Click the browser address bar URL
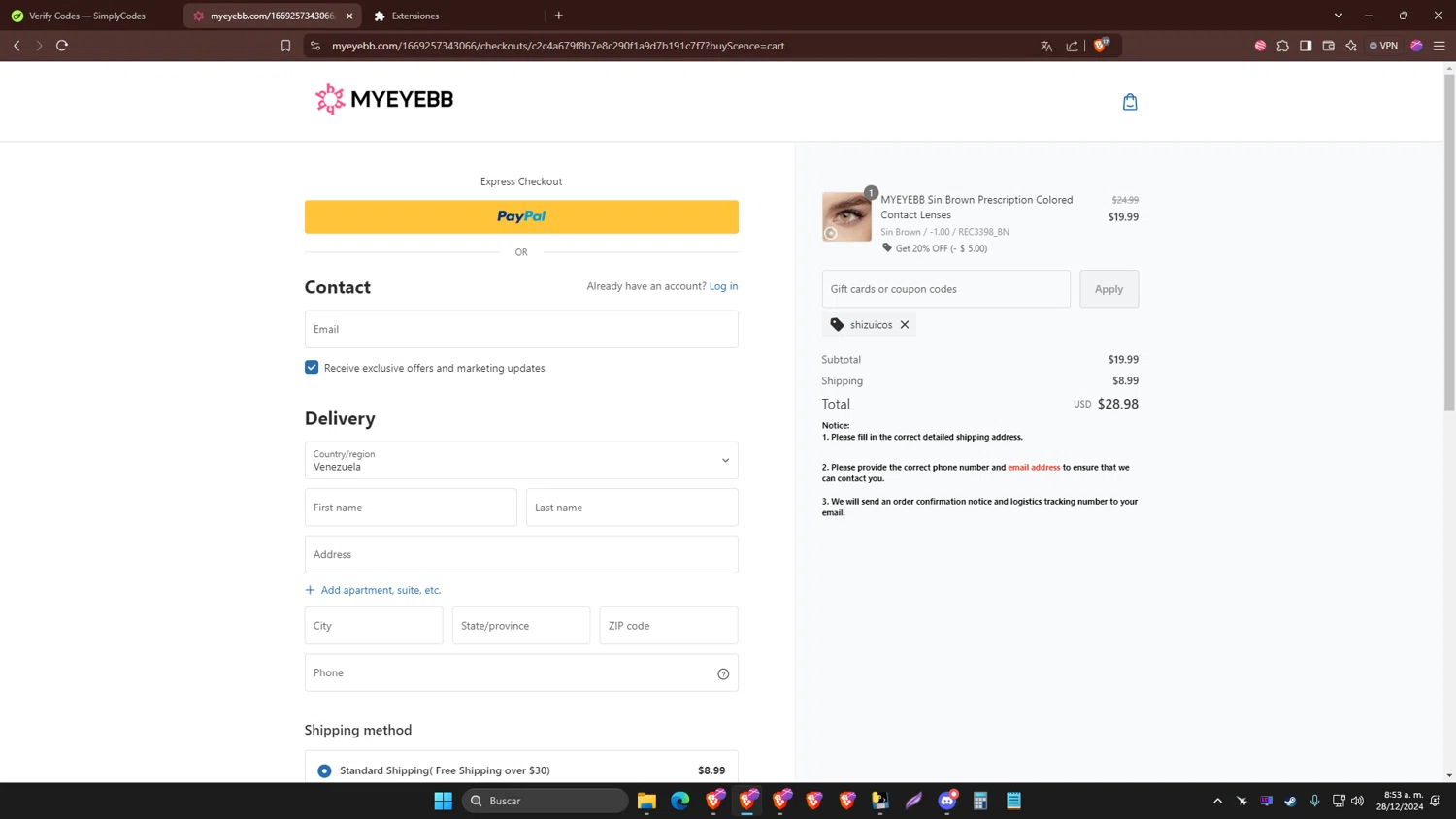Viewport: 1456px width, 819px height. [x=558, y=46]
